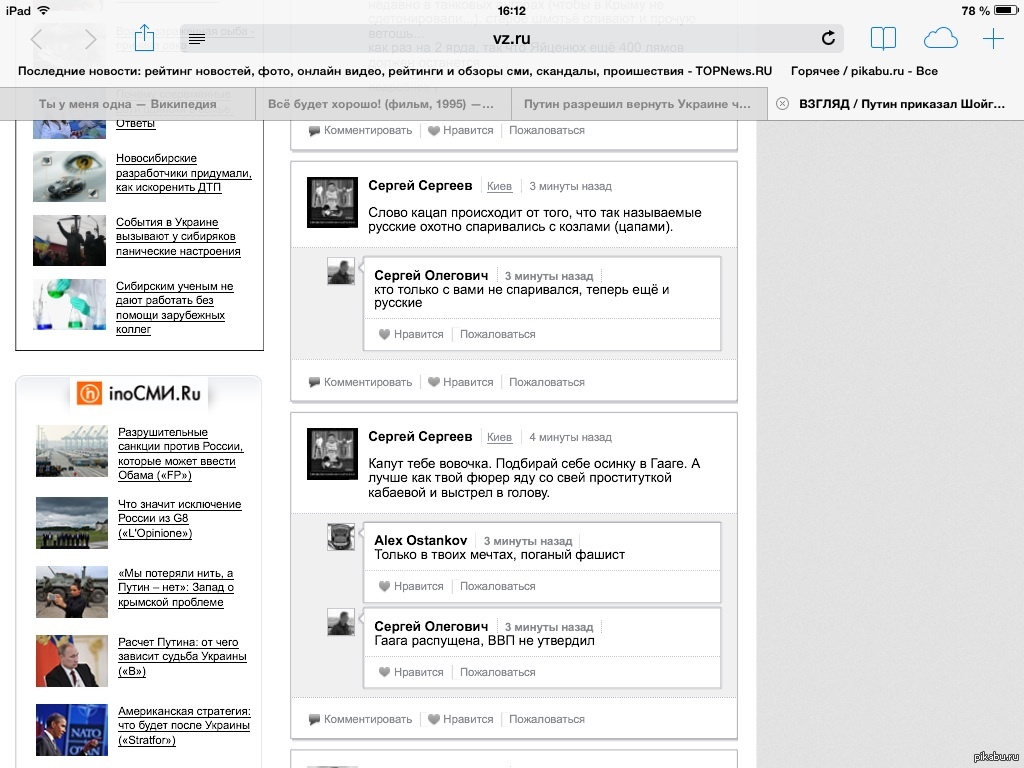Report the 'Капут тебе вовочка' post
Screen dimensions: 1024x768
pyautogui.click(x=547, y=719)
